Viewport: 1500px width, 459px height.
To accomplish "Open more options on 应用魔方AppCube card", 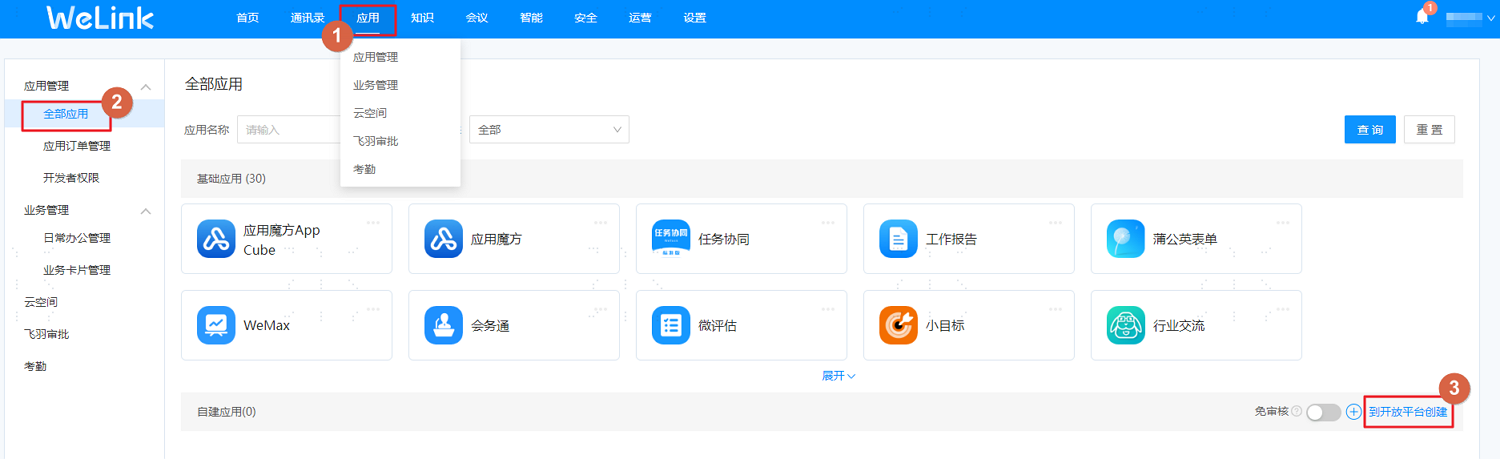I will tap(374, 222).
